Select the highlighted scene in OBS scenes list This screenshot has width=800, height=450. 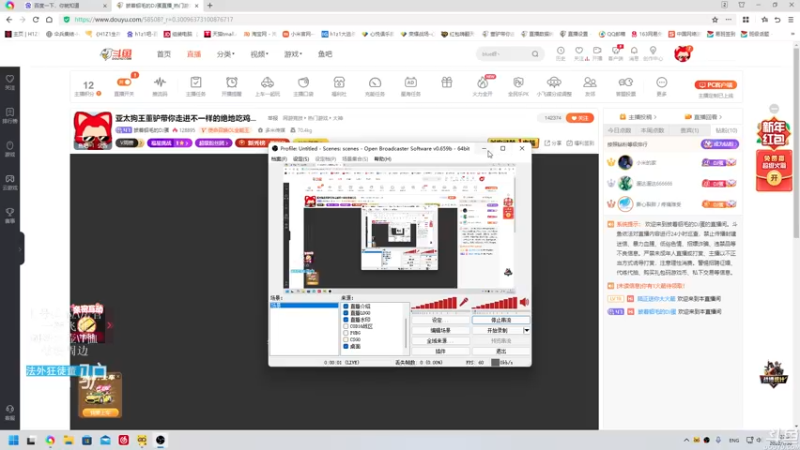coord(304,305)
